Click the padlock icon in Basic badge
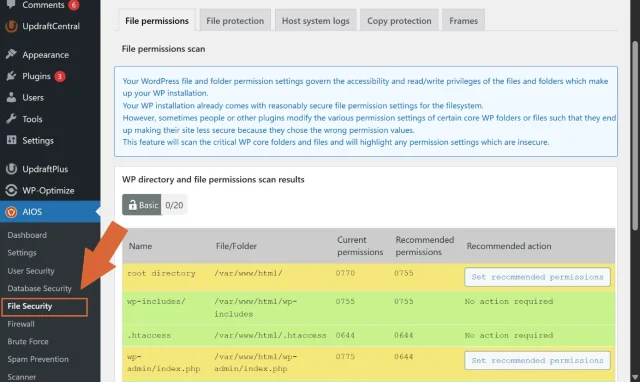This screenshot has height=382, width=640. coord(132,205)
